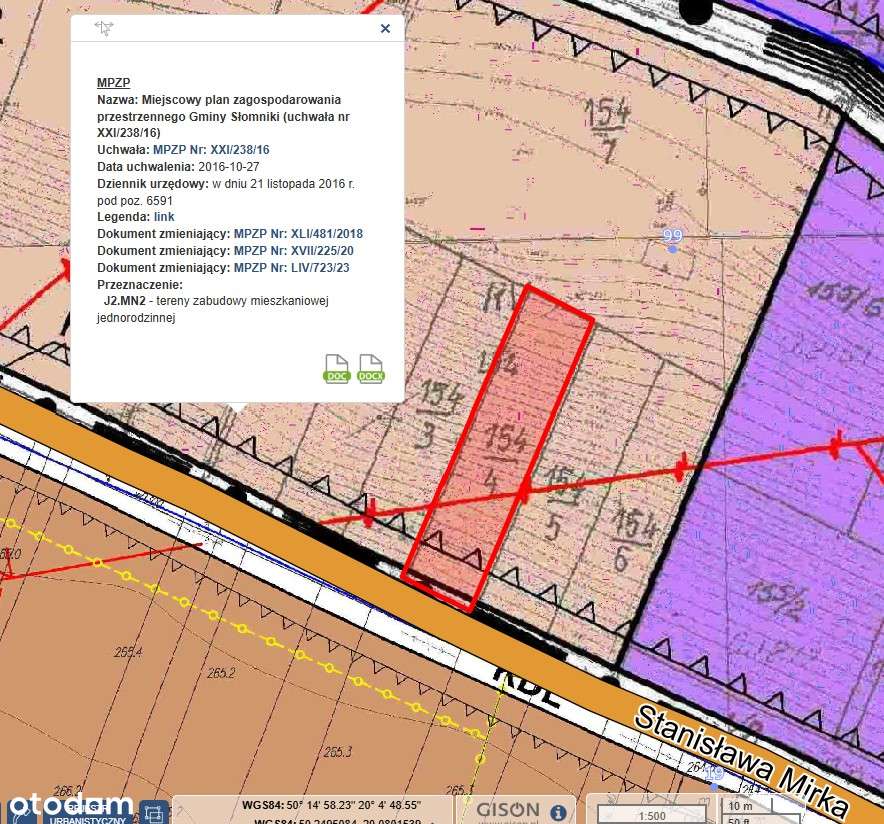The width and height of the screenshot is (884, 824).
Task: Close the MPZP info popup
Action: pos(386,28)
